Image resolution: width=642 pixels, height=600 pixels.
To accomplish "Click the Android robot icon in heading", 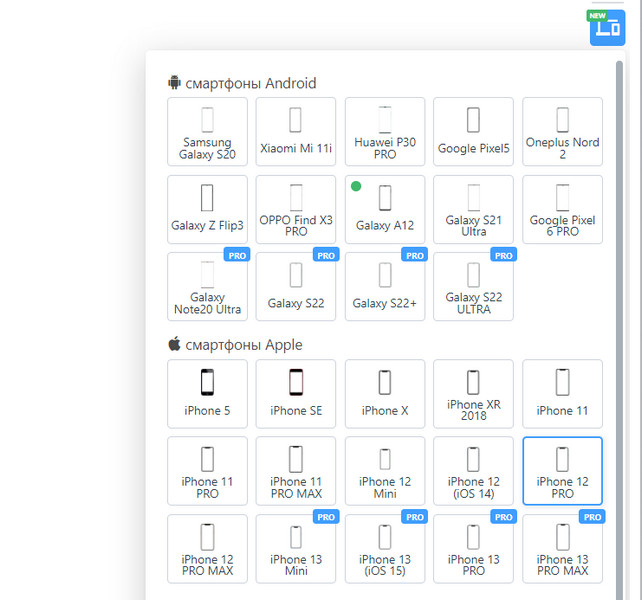I will tap(174, 82).
